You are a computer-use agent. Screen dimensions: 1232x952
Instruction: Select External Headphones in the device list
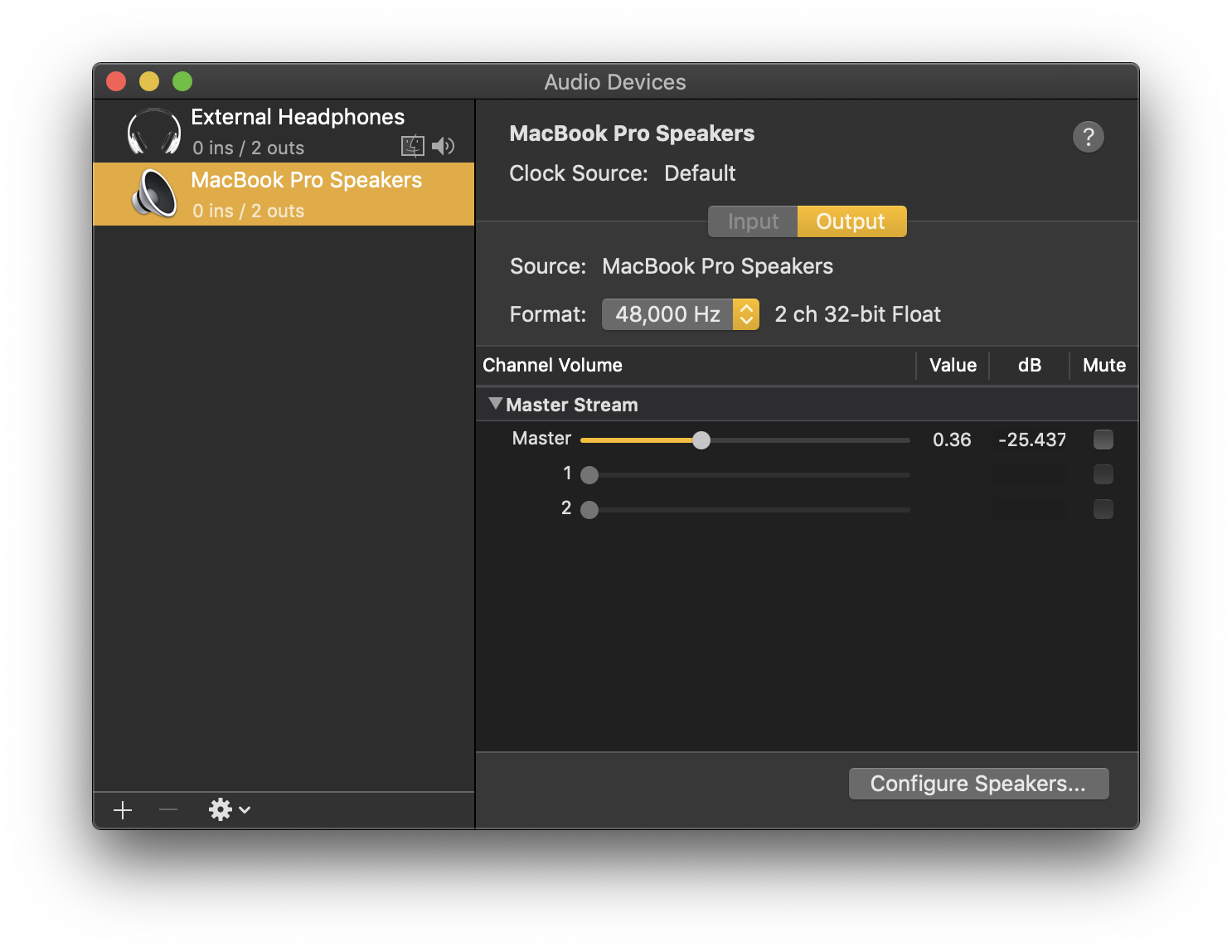click(x=284, y=131)
